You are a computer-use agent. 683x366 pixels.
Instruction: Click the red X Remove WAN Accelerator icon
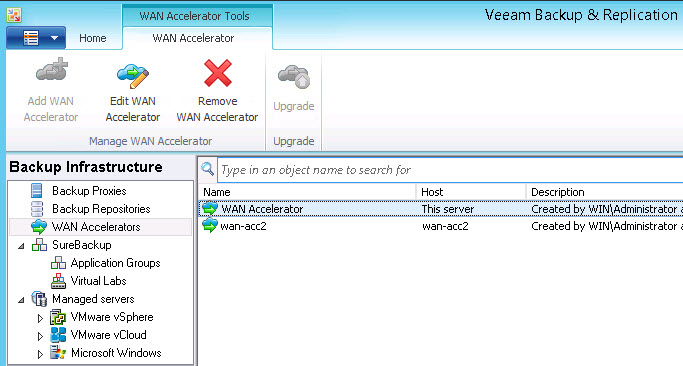217,73
